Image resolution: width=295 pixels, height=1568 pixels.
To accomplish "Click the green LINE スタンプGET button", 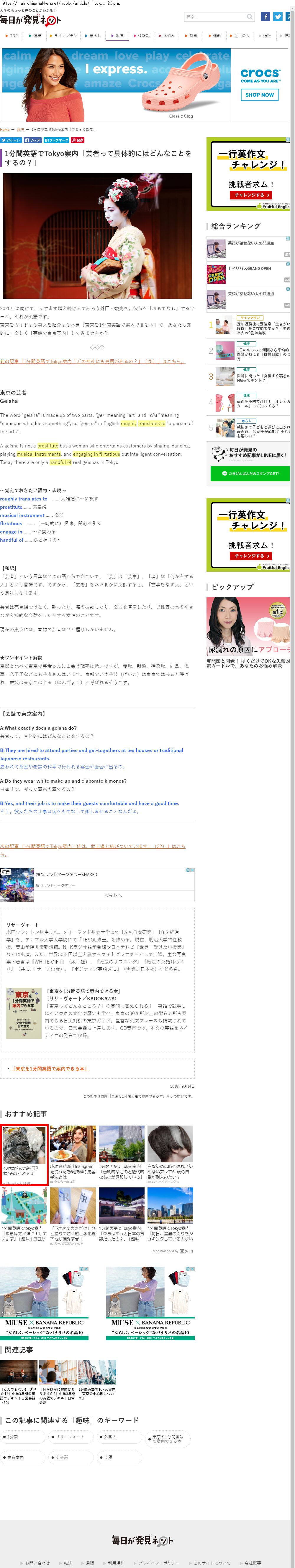I will (x=250, y=474).
